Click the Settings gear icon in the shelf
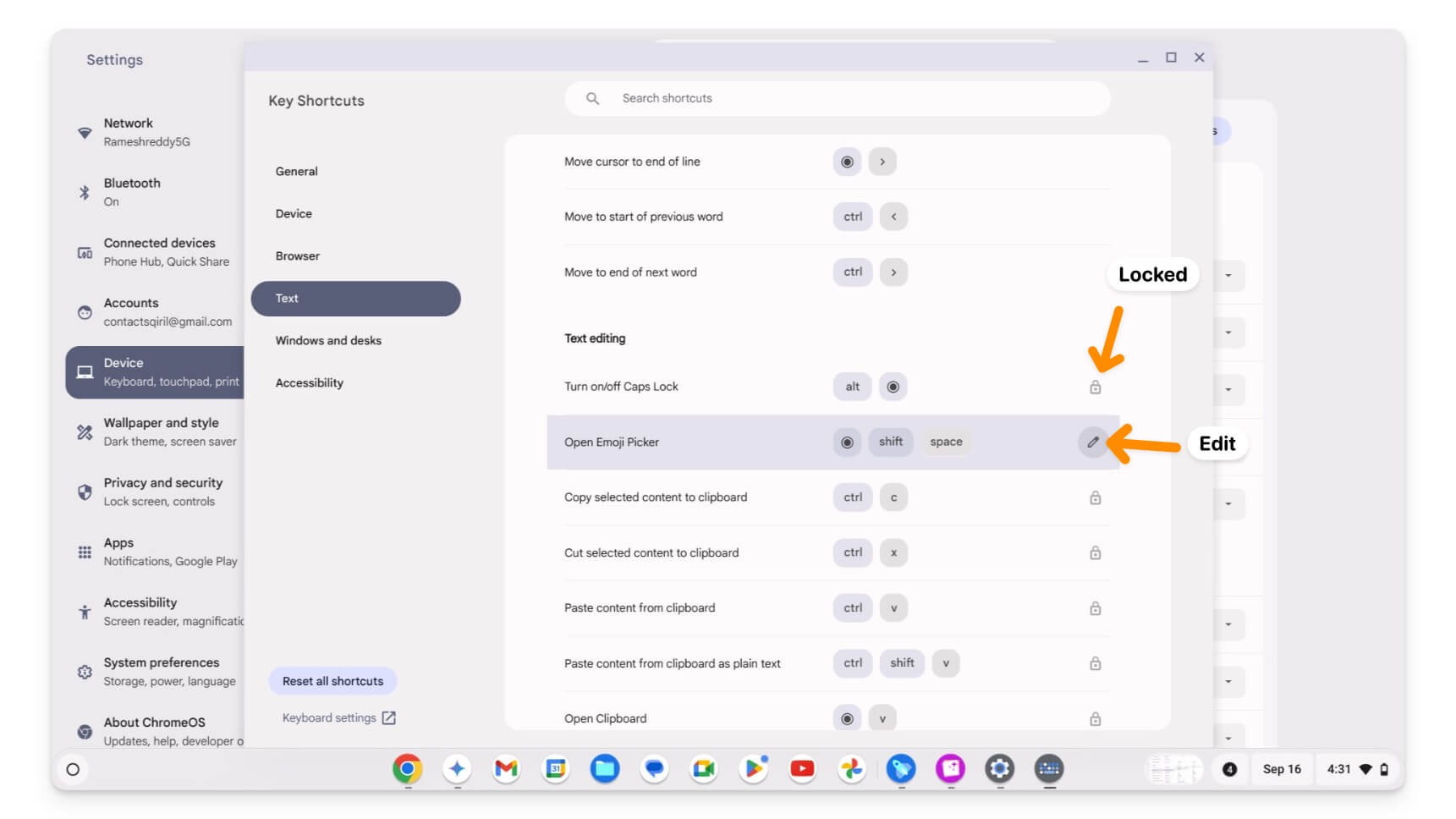This screenshot has height=819, width=1456. pyautogui.click(x=999, y=769)
